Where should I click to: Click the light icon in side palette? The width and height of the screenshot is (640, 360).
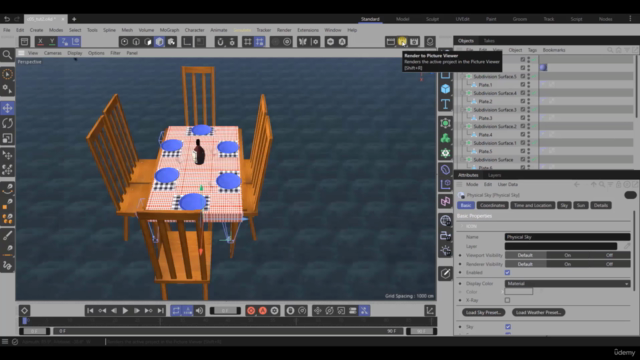pos(445,250)
